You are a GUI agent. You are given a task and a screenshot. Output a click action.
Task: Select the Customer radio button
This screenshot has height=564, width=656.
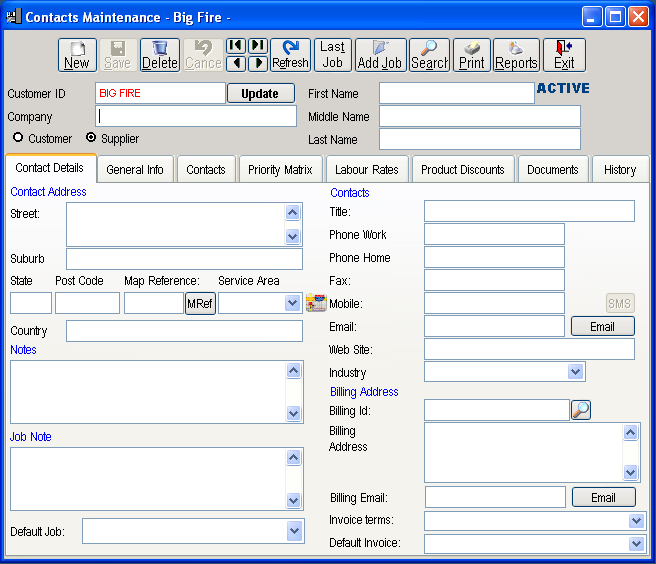pos(18,138)
